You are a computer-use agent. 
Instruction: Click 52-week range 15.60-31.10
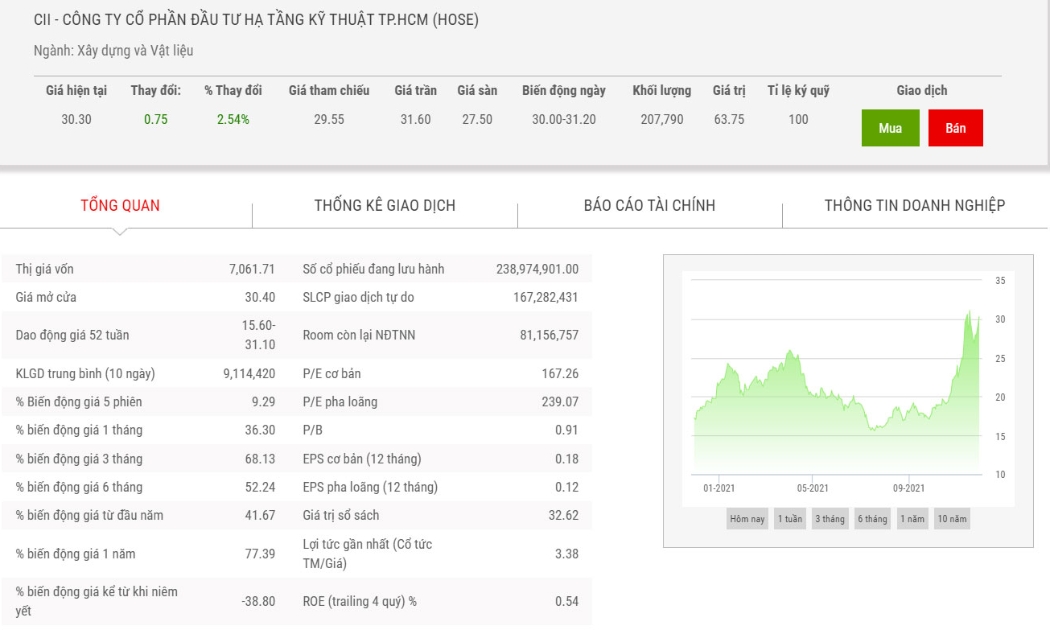pyautogui.click(x=258, y=335)
